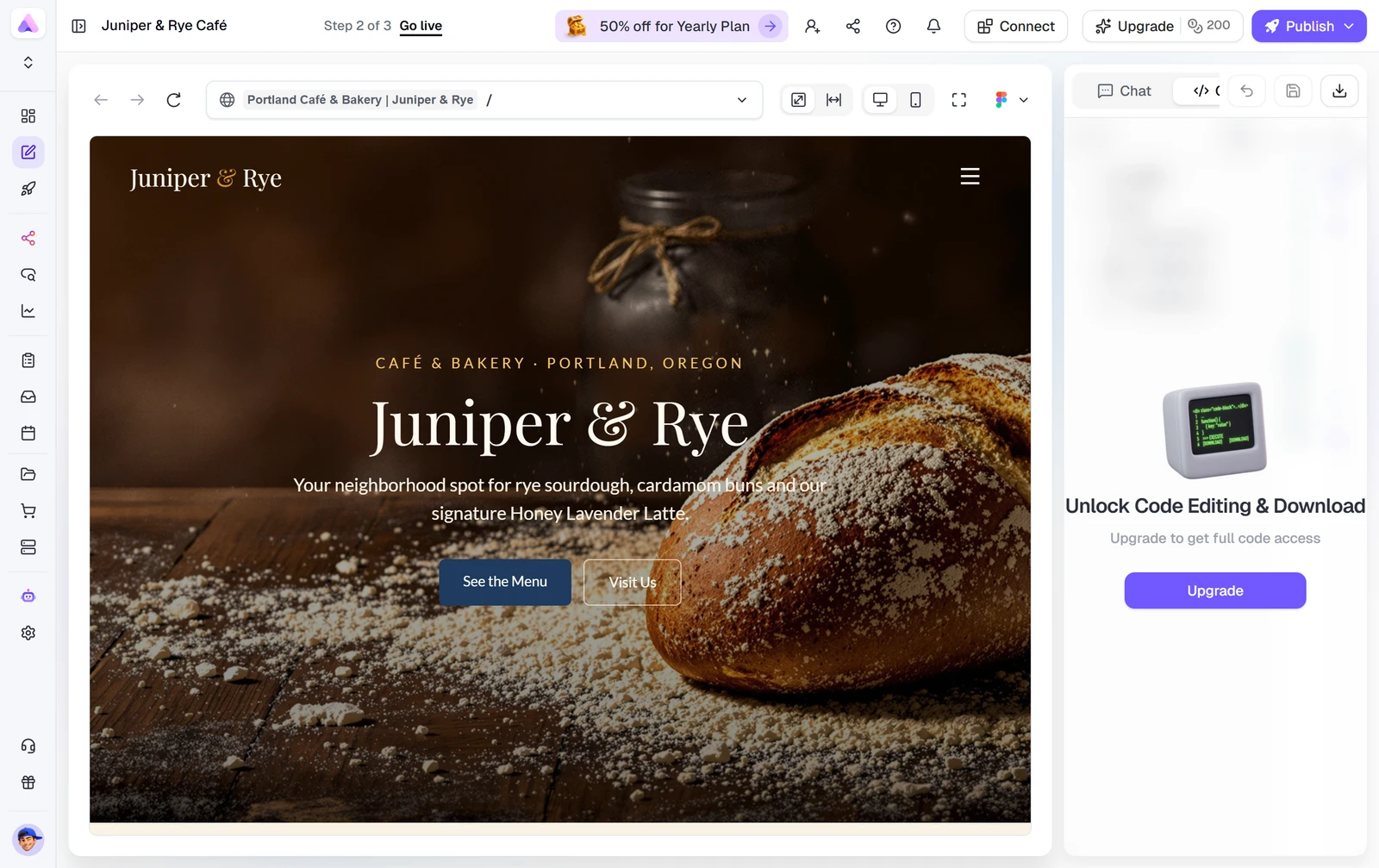This screenshot has height=868, width=1379.
Task: Select the editor pencil icon in sidebar
Action: pyautogui.click(x=28, y=152)
